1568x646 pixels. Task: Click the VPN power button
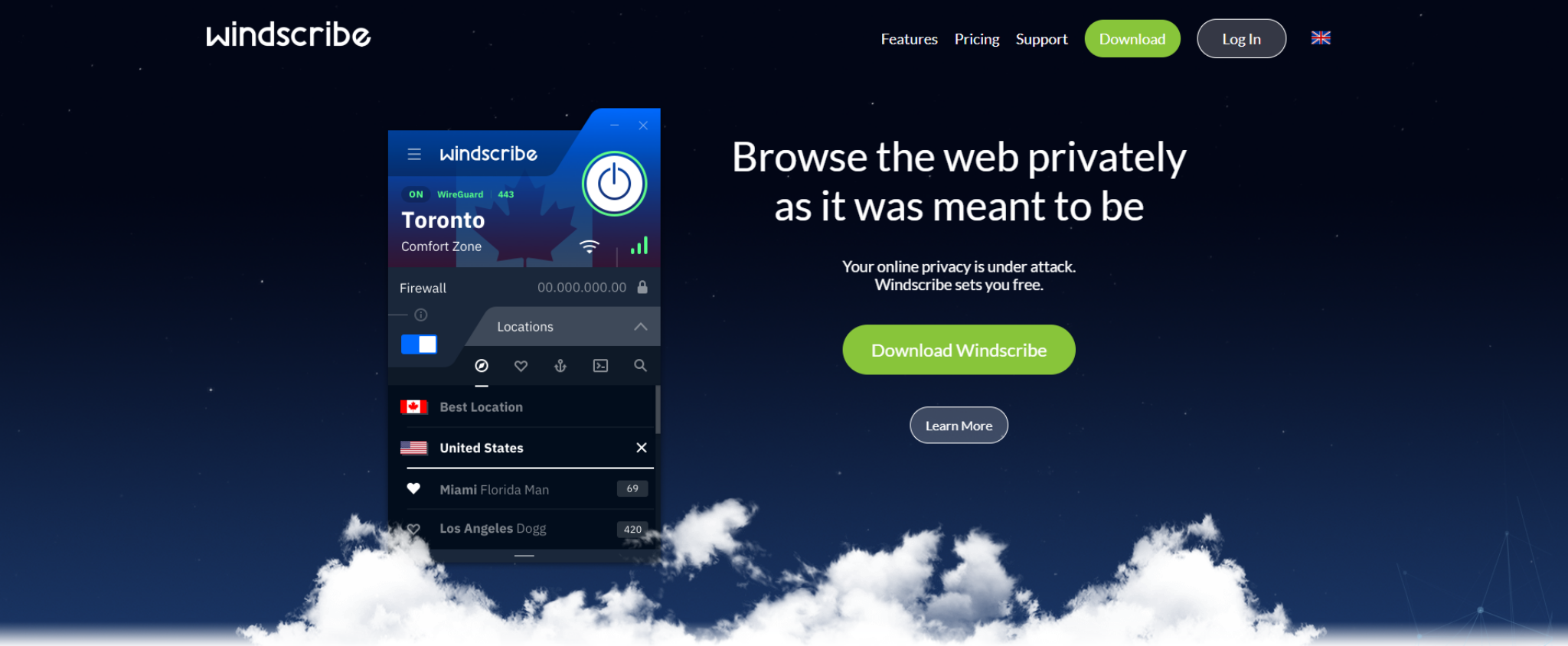pyautogui.click(x=614, y=184)
